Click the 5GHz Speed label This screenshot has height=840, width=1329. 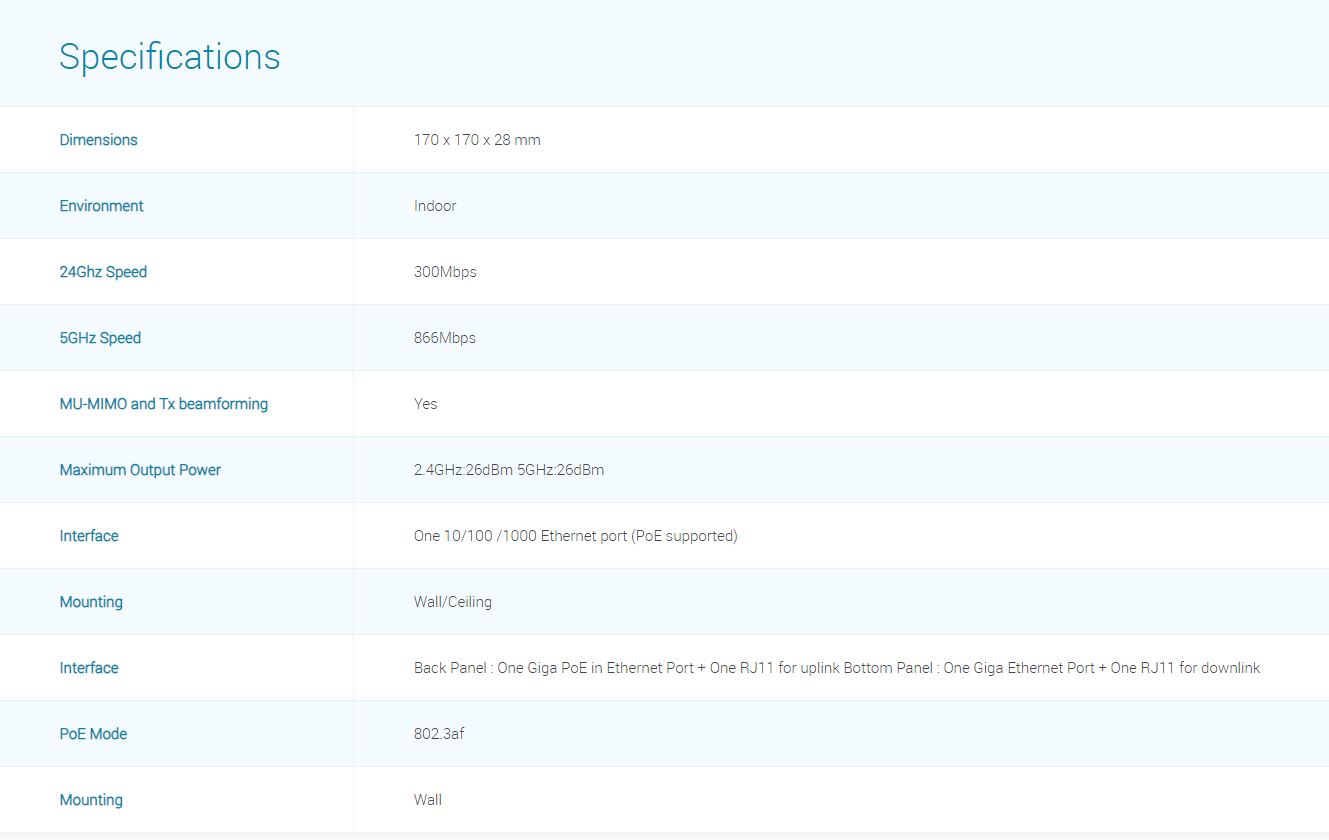(100, 338)
